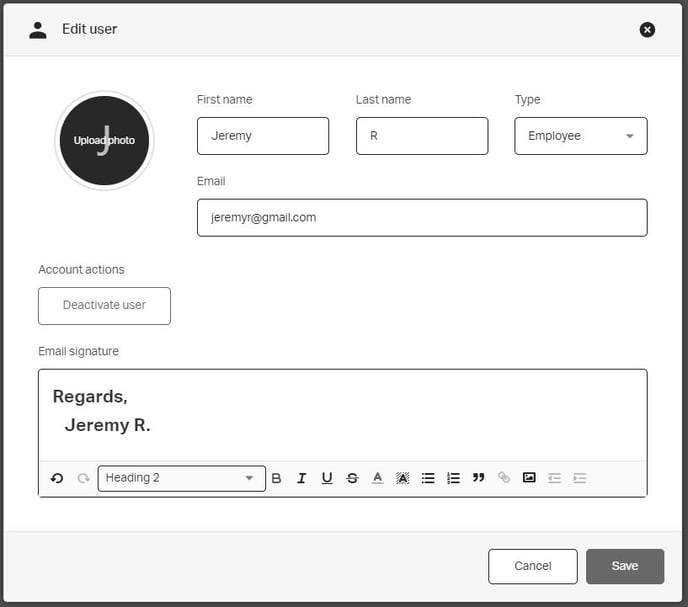This screenshot has width=688, height=607.
Task: Click the Deactivate user button
Action: coord(104,306)
